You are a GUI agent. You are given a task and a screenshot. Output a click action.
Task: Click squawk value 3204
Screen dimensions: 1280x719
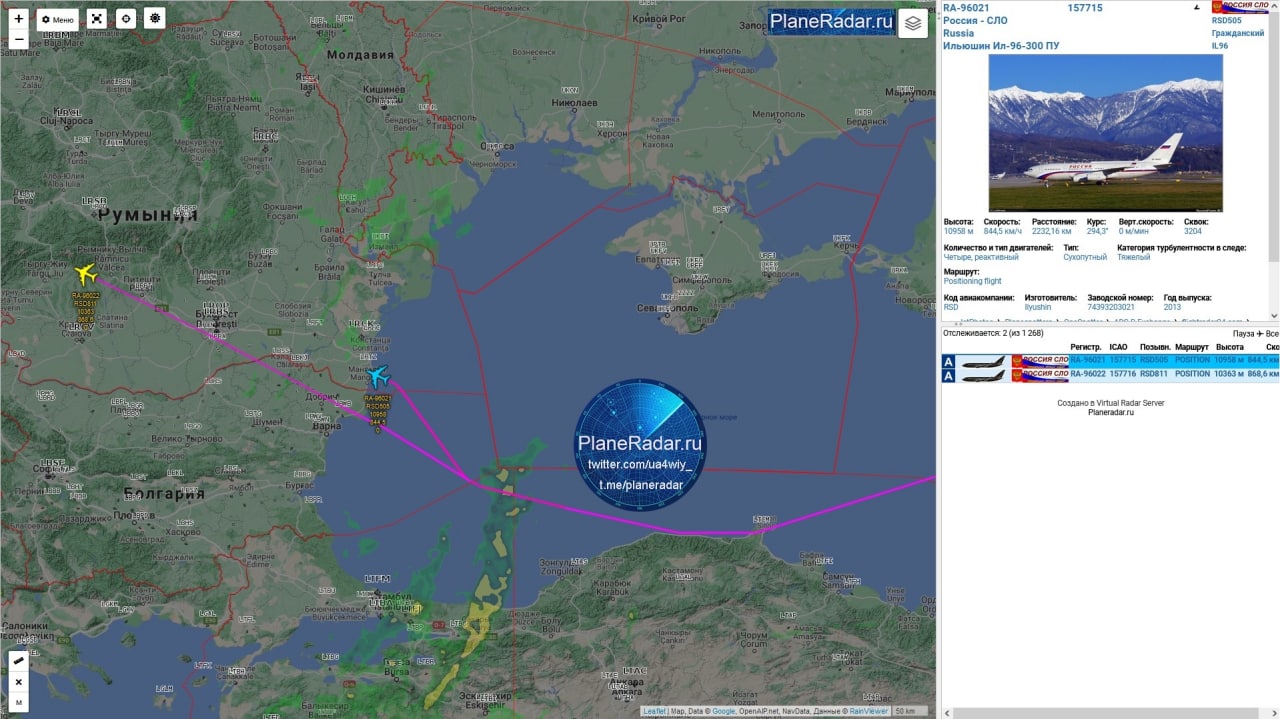pyautogui.click(x=1193, y=231)
